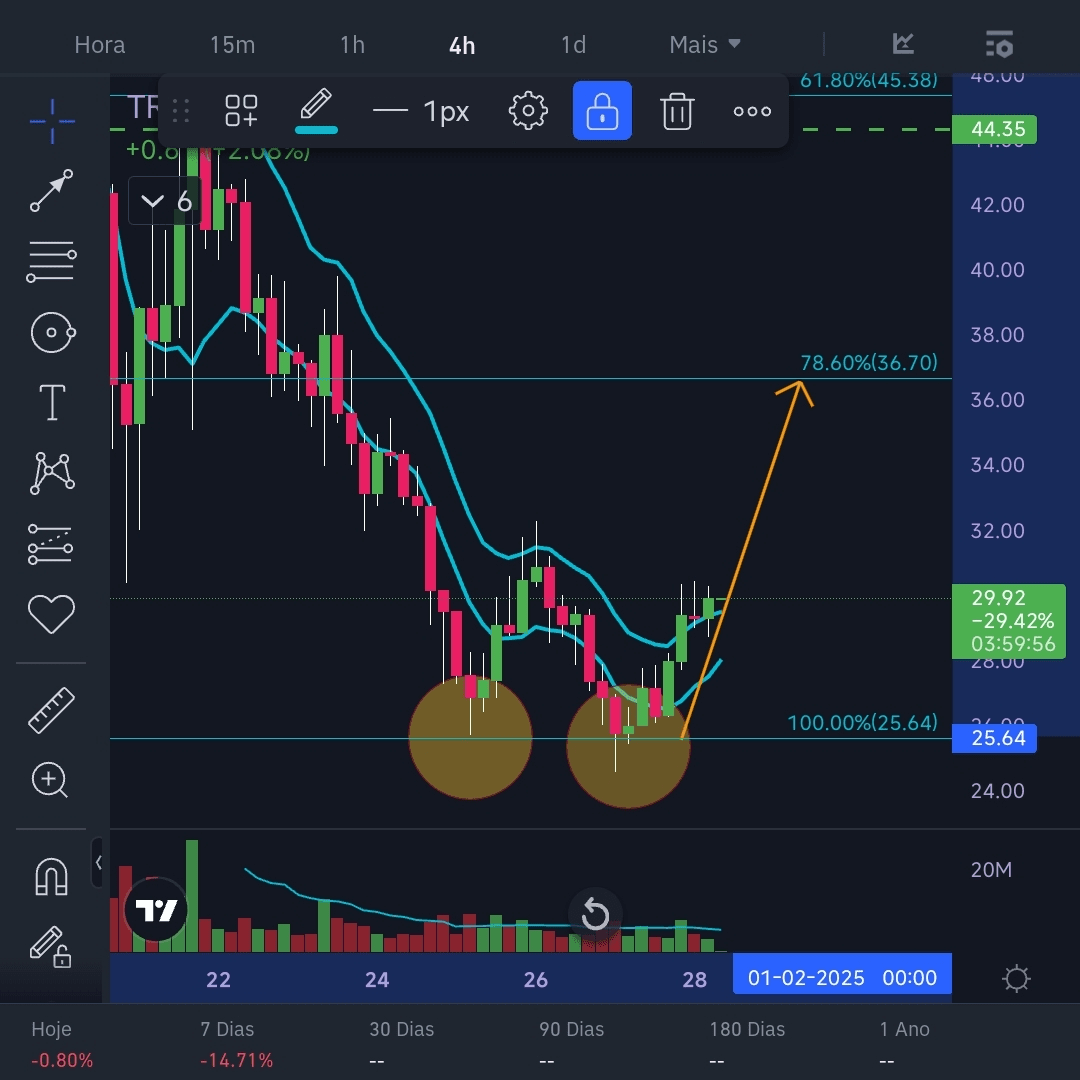The height and width of the screenshot is (1080, 1080).
Task: Open the position forecast tool
Action: (50, 544)
